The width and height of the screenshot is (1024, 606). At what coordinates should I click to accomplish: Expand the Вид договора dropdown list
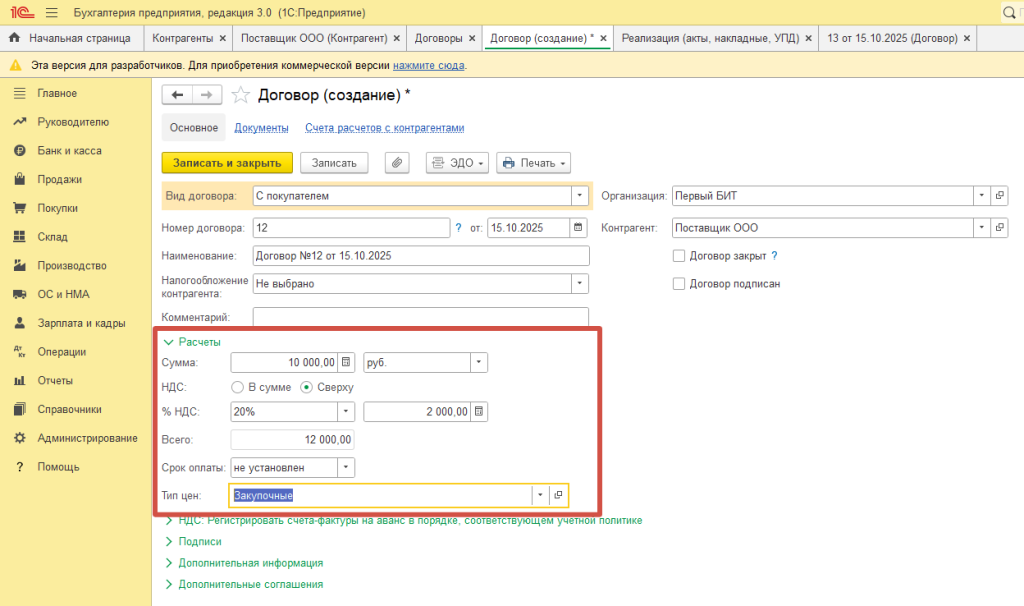point(579,196)
